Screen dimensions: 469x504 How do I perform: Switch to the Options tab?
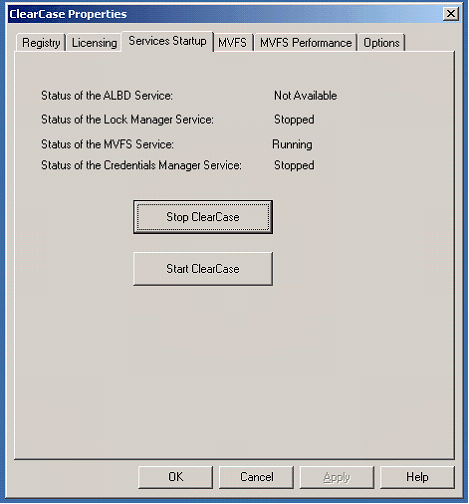381,43
